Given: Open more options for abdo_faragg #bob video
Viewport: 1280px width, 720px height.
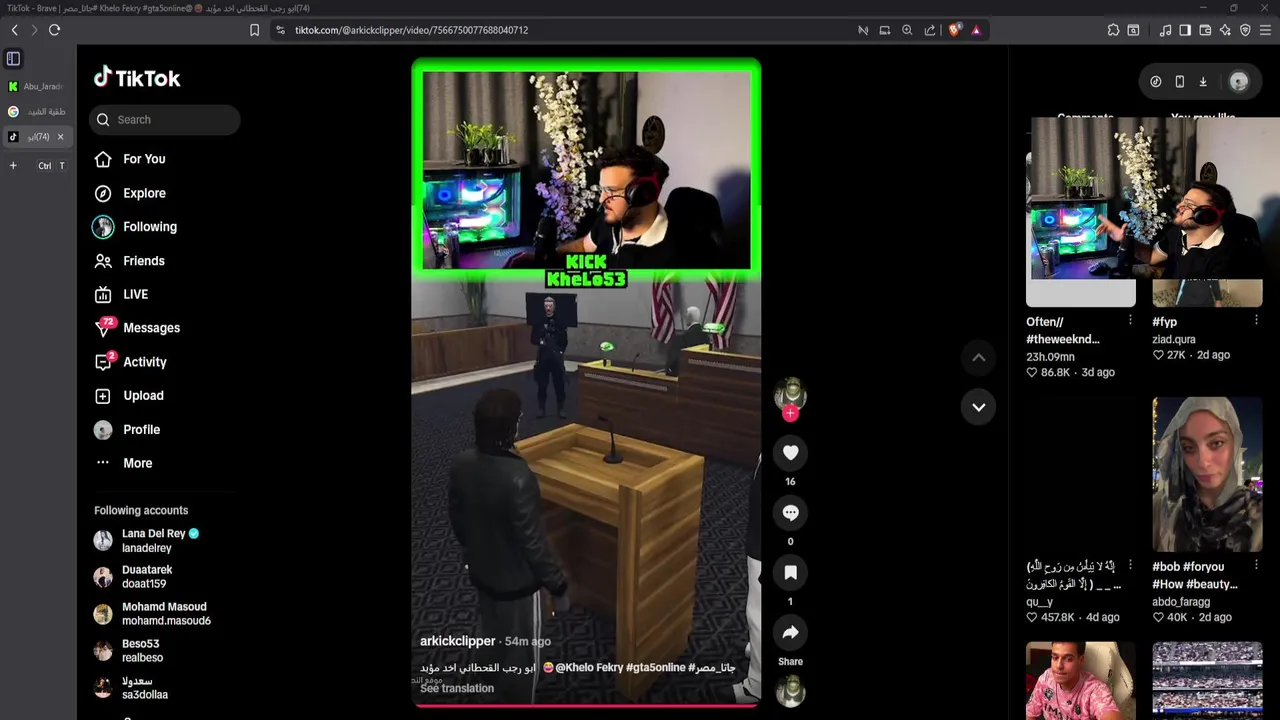Looking at the screenshot, I should tap(1256, 565).
